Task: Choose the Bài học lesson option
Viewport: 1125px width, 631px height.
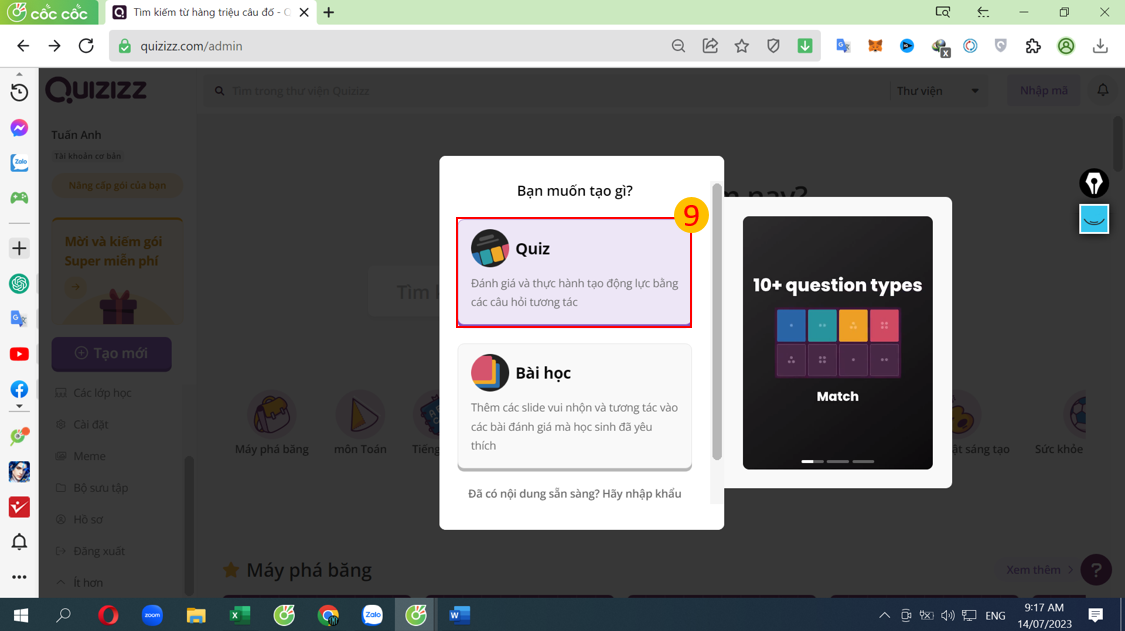Action: pyautogui.click(x=573, y=406)
